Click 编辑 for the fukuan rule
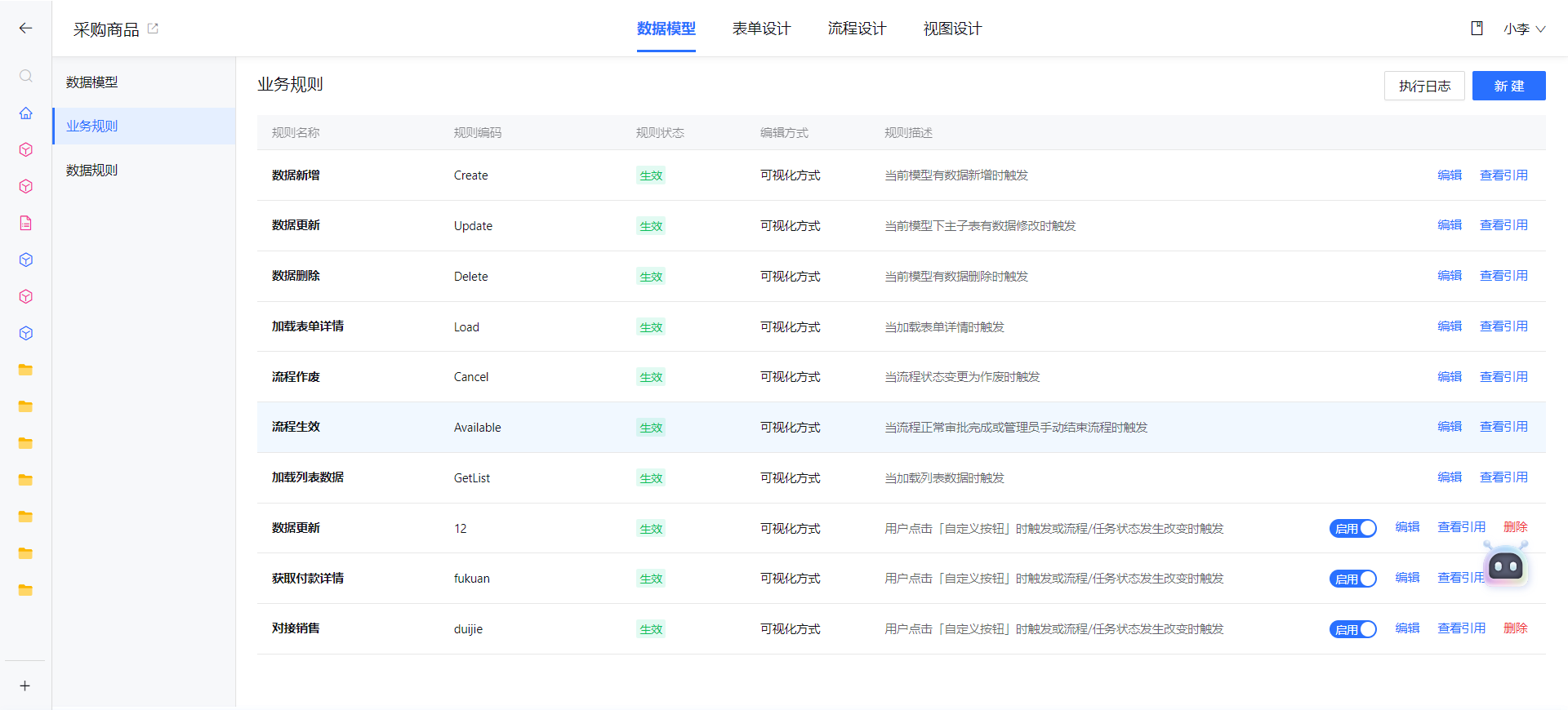Image resolution: width=1568 pixels, height=710 pixels. (1407, 577)
